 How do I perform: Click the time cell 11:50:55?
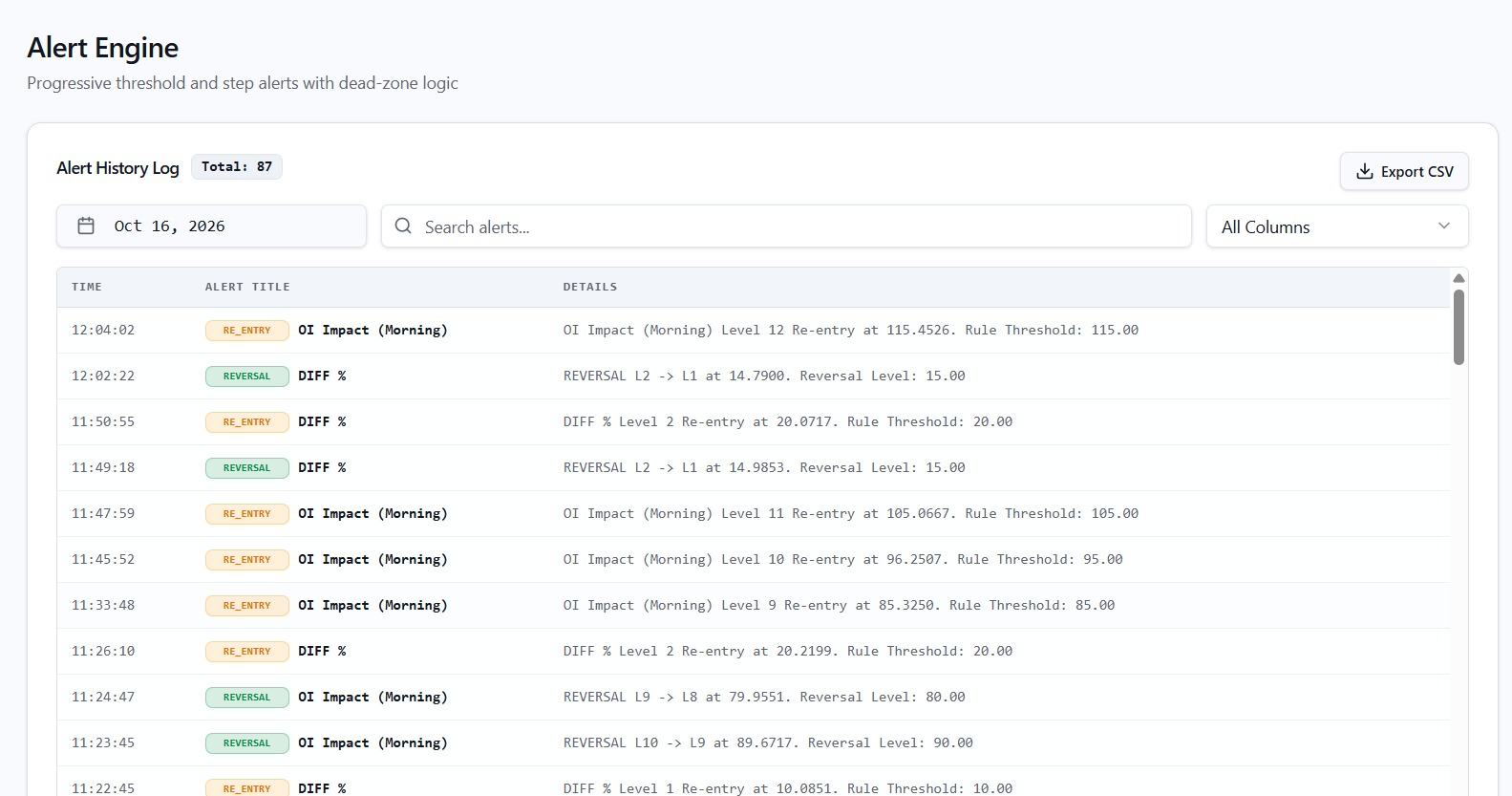103,422
